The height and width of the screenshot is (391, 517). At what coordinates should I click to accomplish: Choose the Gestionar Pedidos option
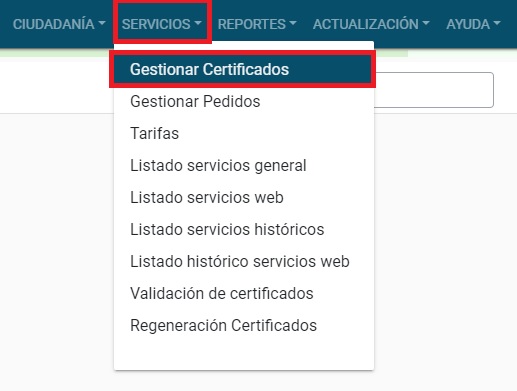point(244,101)
